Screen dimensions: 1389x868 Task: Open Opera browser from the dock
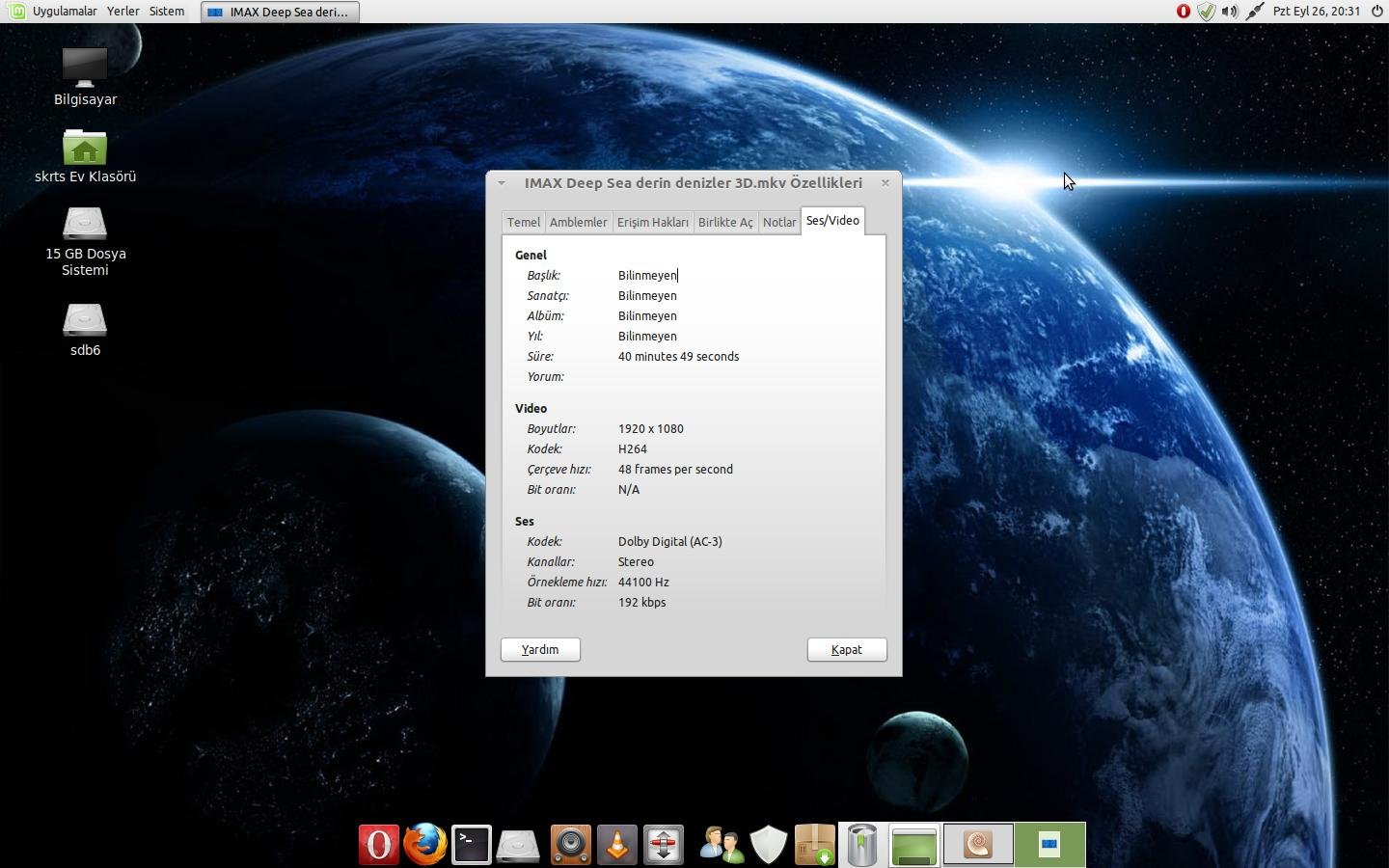378,845
